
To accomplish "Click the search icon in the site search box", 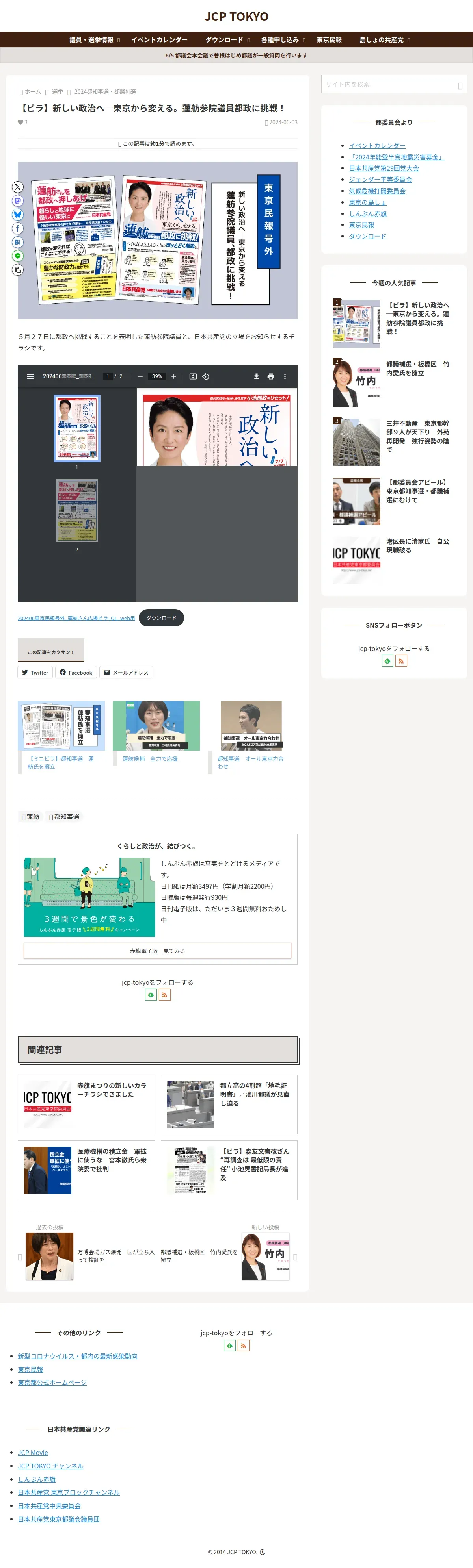I will [460, 85].
